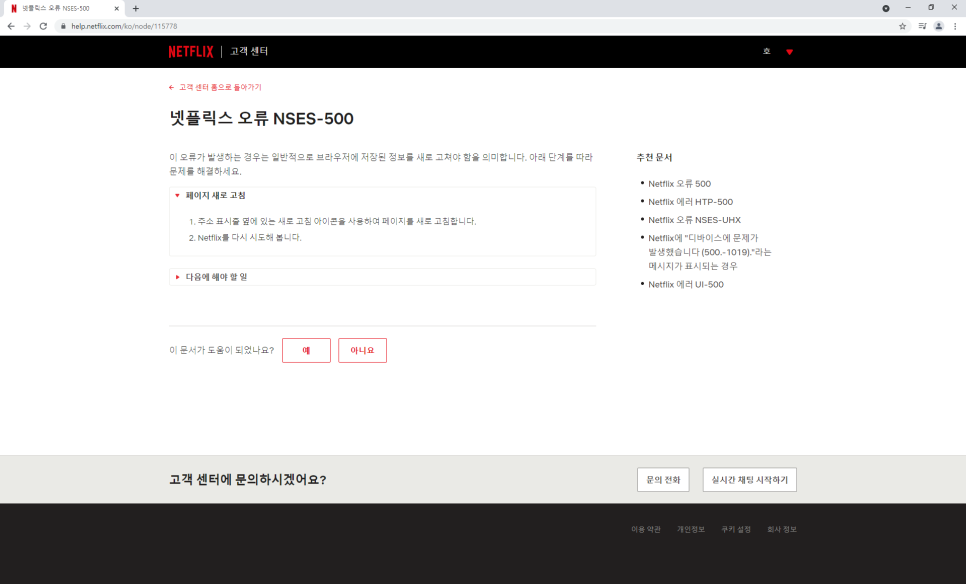Click the 예 feedback button
Screen dimensions: 966x584
[306, 351]
